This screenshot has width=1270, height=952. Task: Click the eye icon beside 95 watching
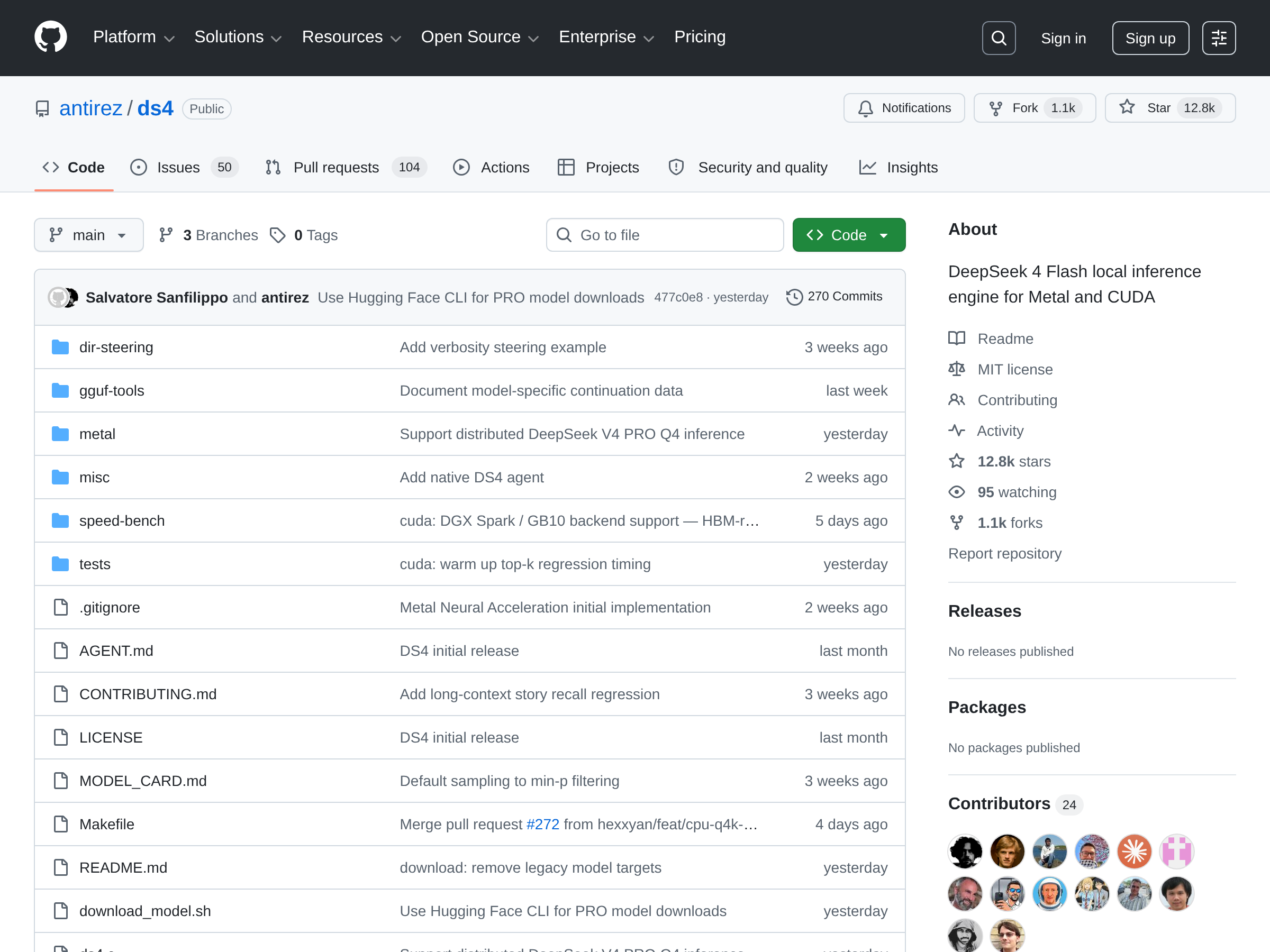click(x=957, y=492)
